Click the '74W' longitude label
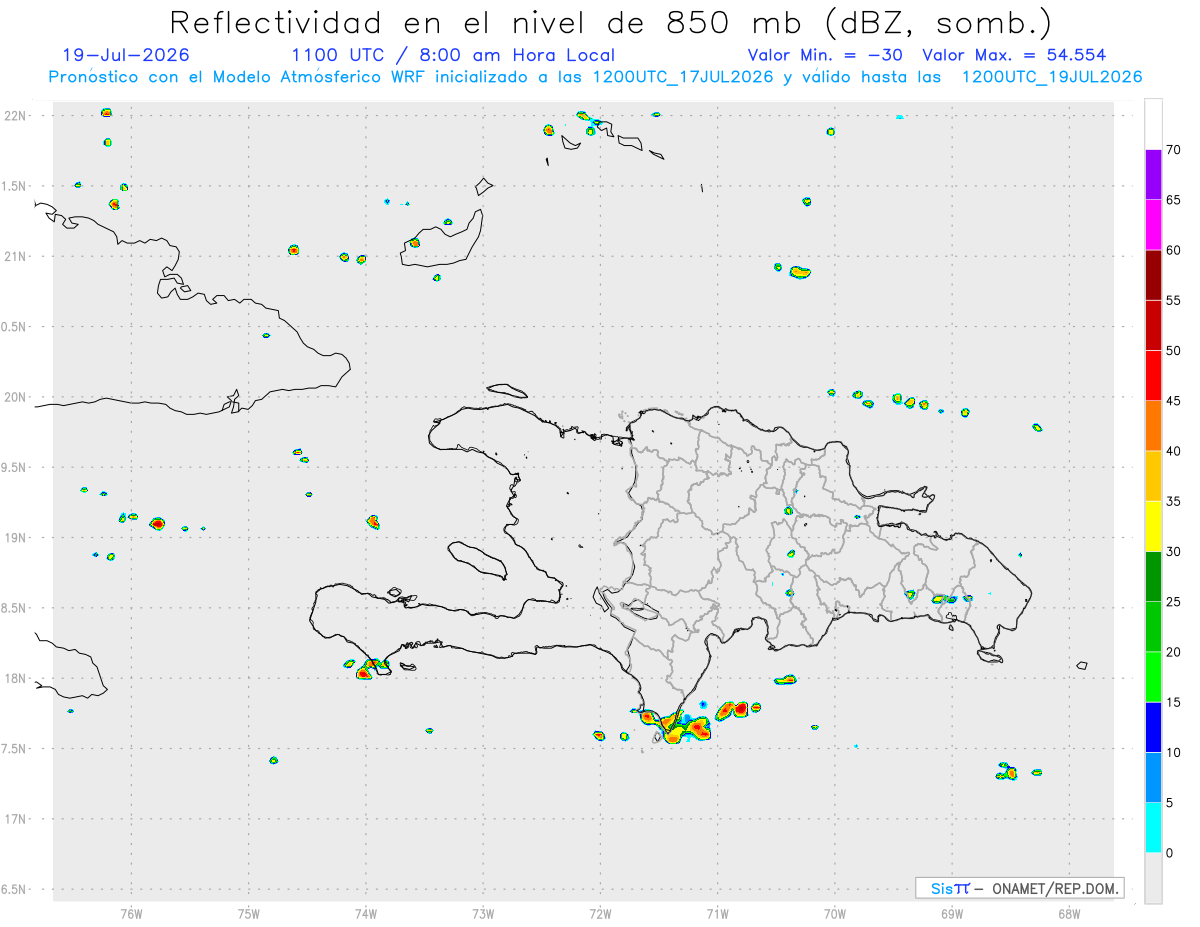 pos(366,913)
